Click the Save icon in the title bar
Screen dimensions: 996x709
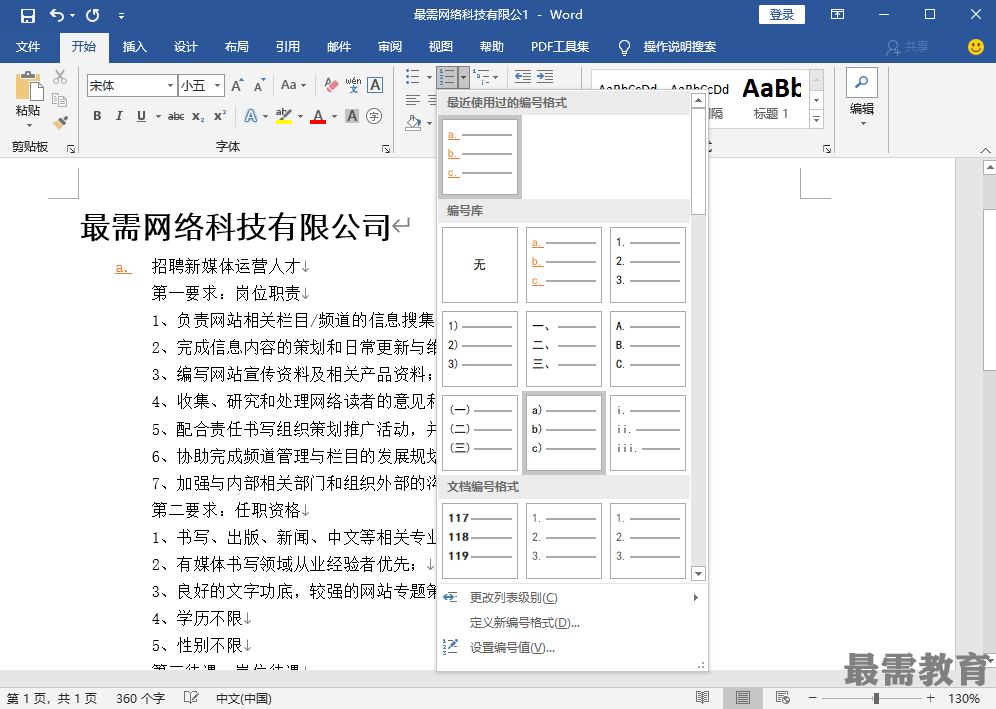[27, 15]
